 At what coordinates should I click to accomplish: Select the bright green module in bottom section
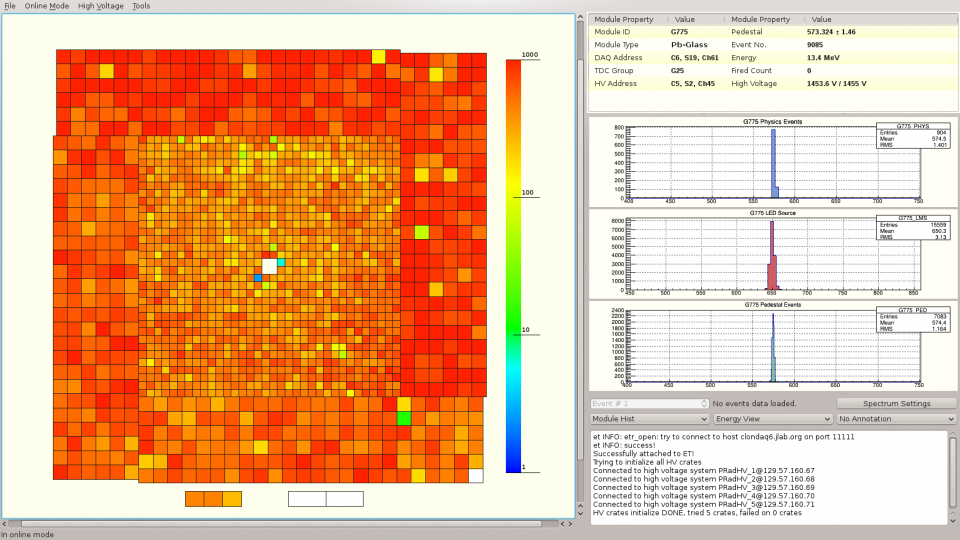404,418
